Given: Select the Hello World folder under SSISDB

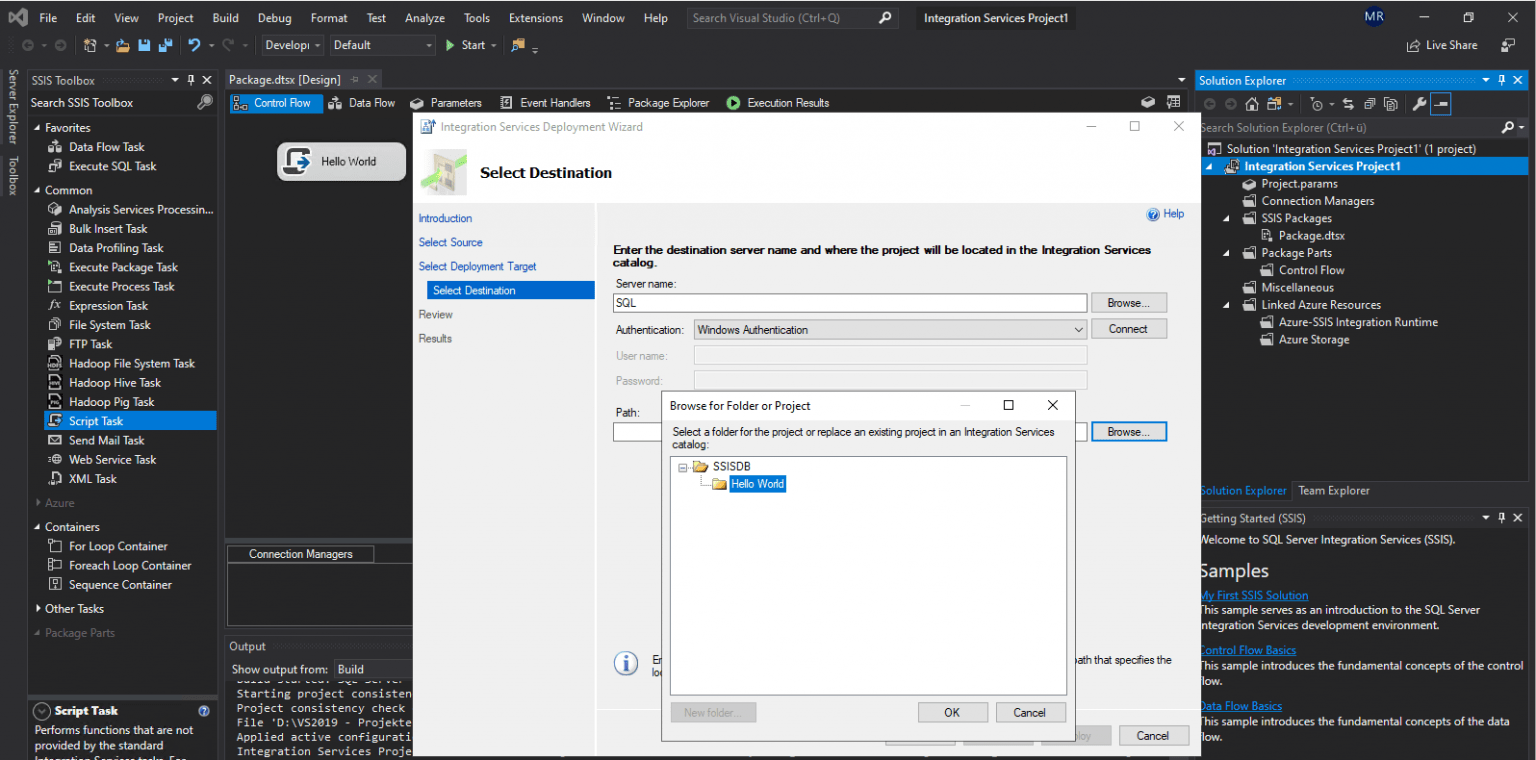Looking at the screenshot, I should point(757,484).
